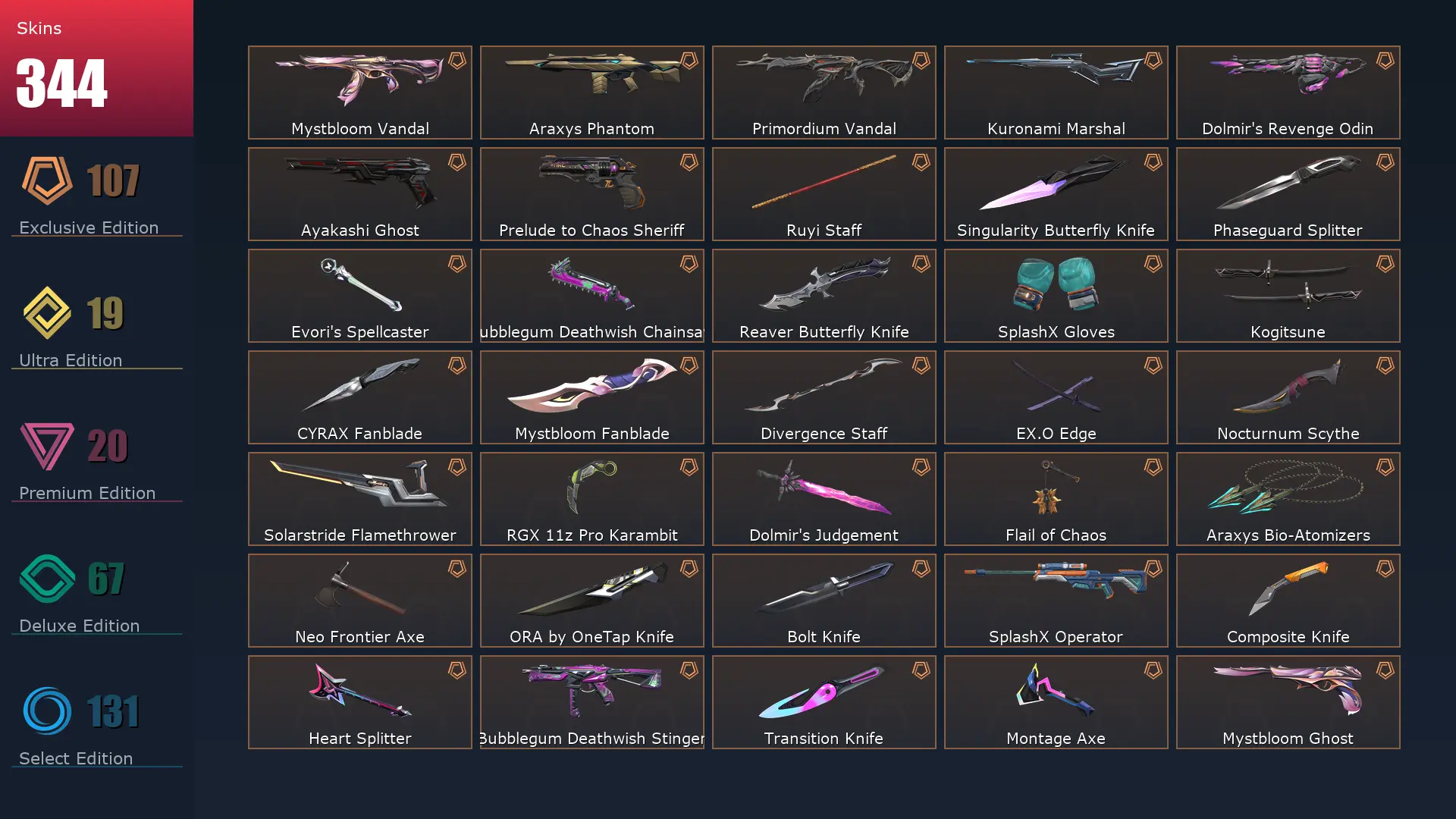
Task: Click the Select Edition blue circle icon
Action: click(47, 711)
